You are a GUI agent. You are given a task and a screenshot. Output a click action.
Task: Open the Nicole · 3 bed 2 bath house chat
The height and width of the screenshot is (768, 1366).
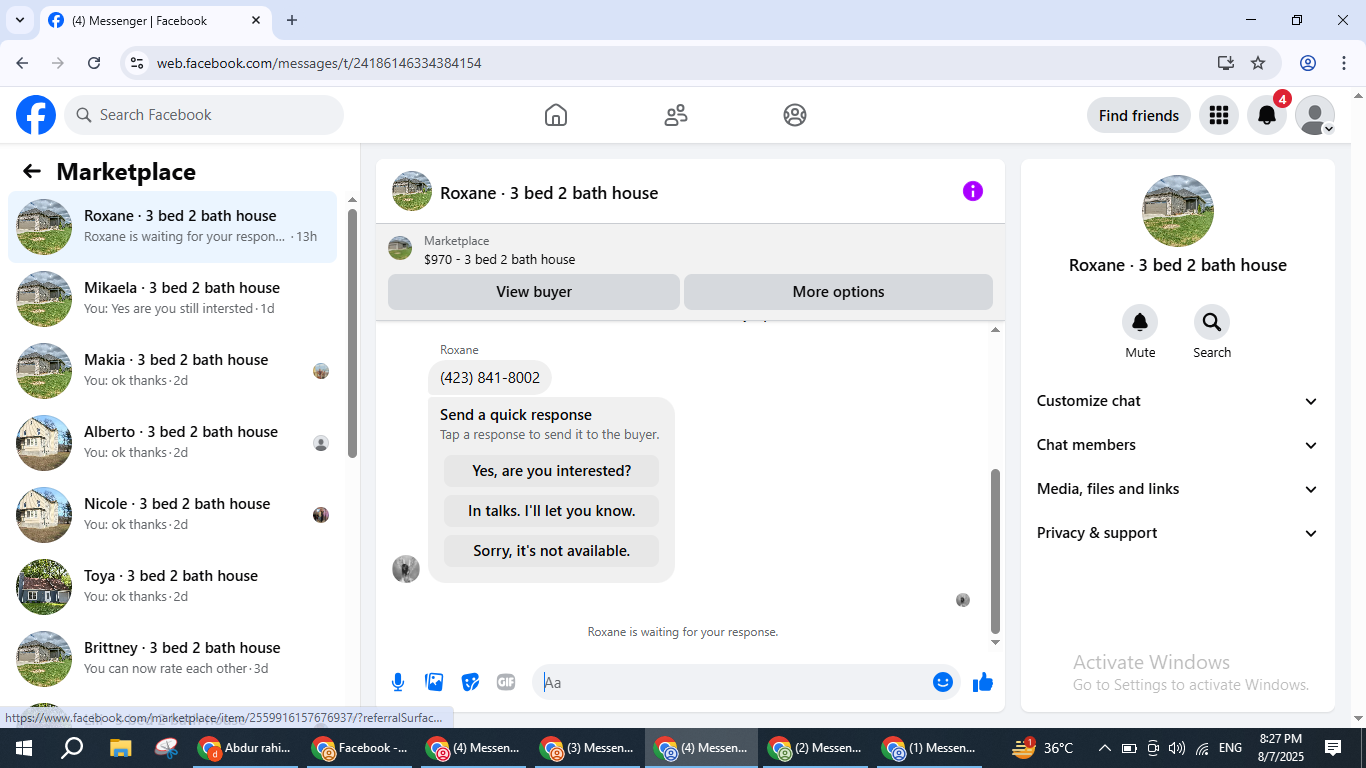point(173,515)
